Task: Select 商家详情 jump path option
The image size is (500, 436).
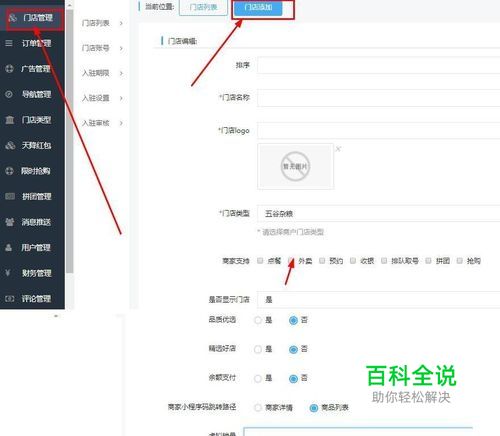Action: [258, 407]
